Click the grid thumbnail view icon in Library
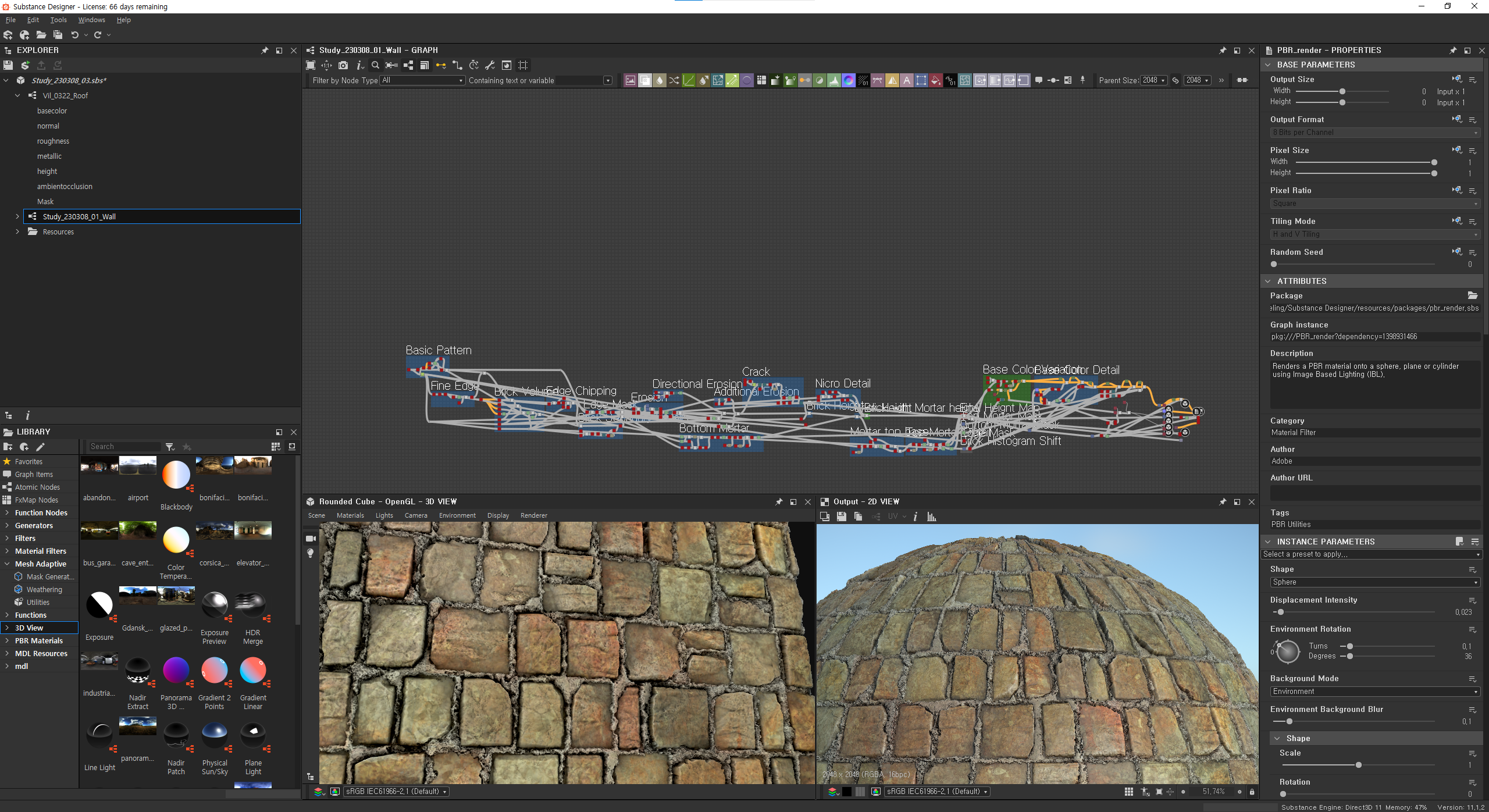The image size is (1489, 812). pos(276,447)
